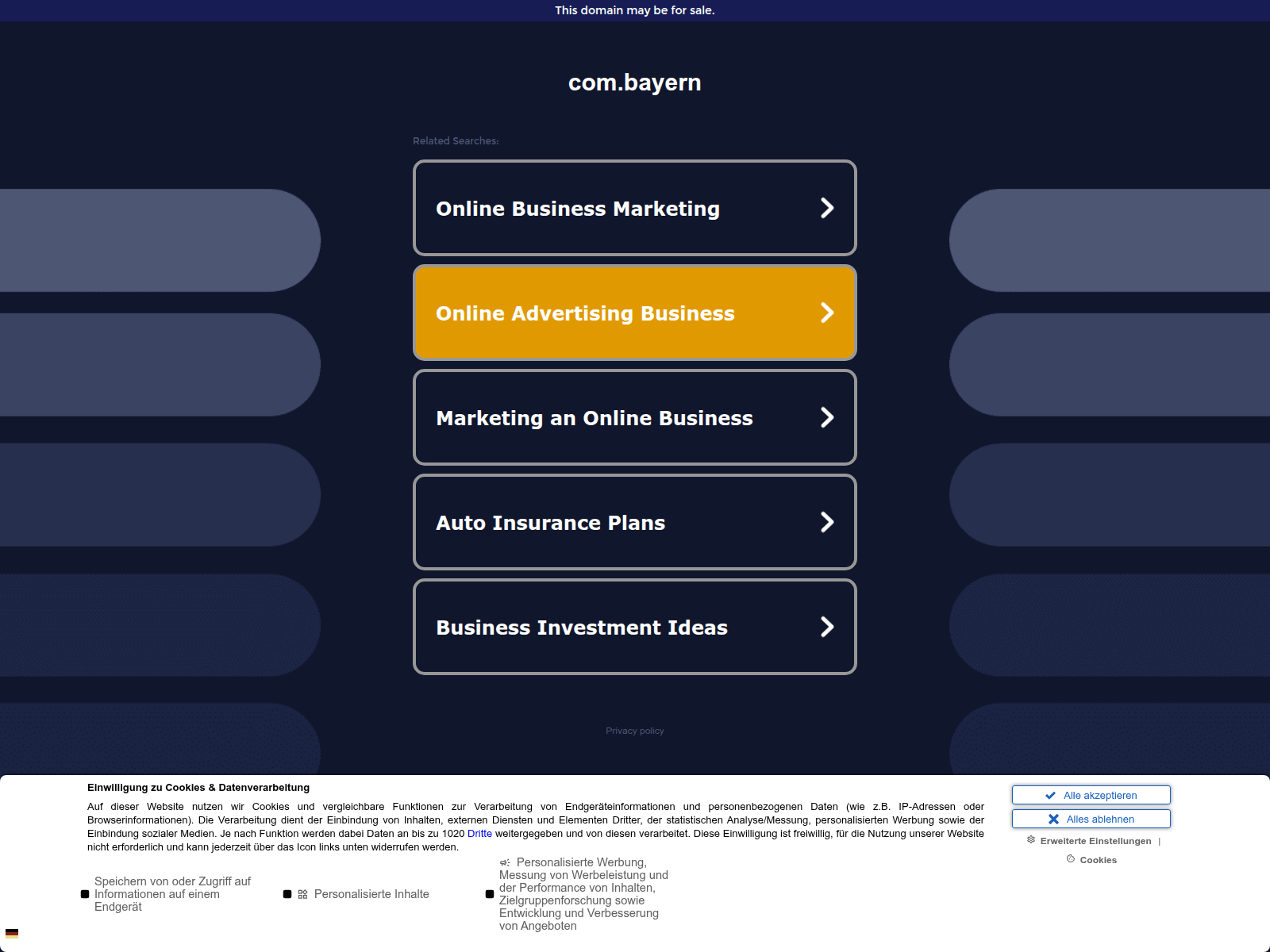
Task: Open the Marketing an Online Business result
Action: (x=635, y=417)
